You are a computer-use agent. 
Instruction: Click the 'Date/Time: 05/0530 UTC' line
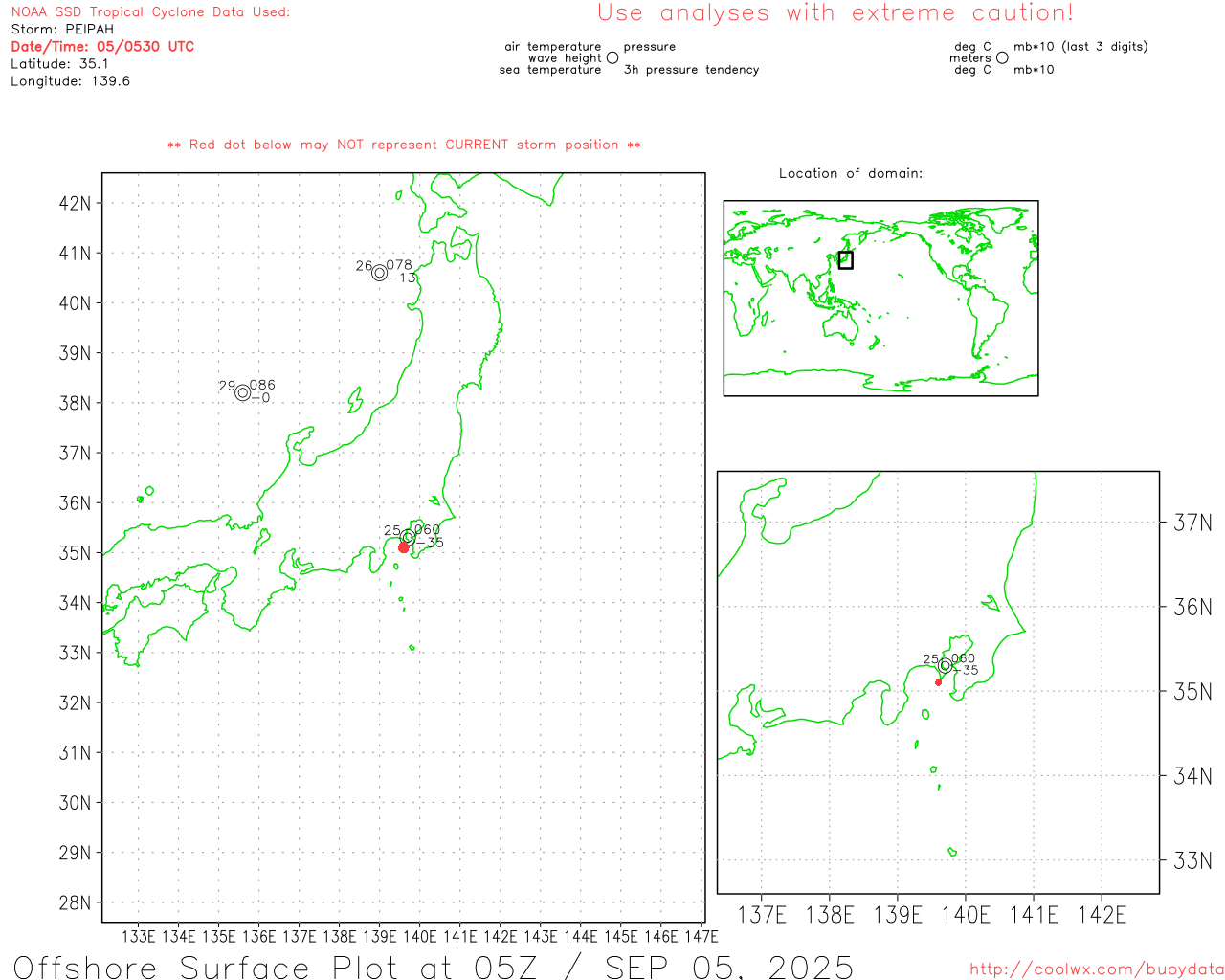(102, 47)
